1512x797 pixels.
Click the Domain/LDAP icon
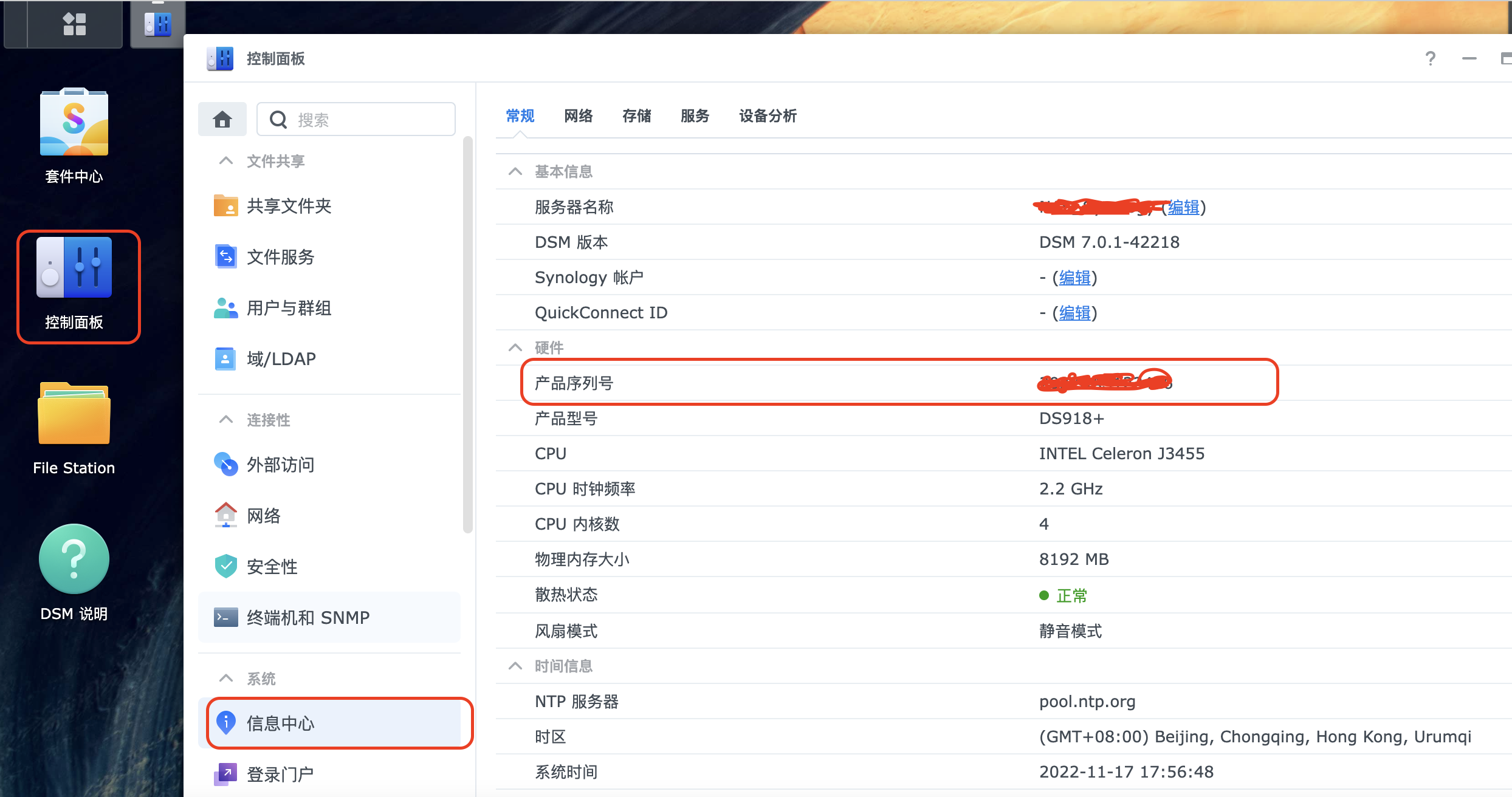click(225, 358)
